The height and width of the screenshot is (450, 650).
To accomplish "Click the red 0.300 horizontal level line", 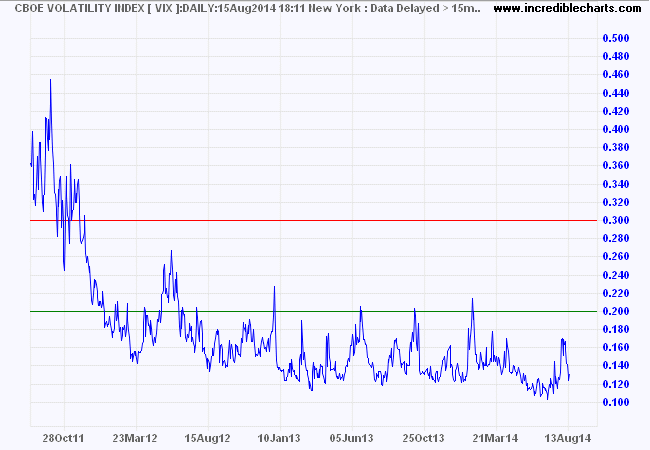I will [313, 220].
